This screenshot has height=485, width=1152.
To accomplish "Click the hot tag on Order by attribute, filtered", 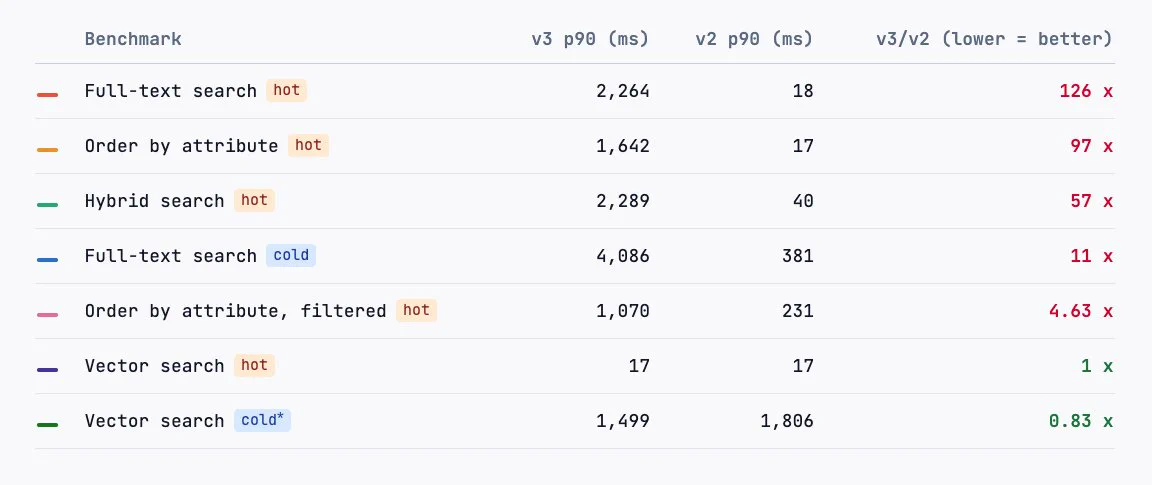I will click(x=417, y=310).
